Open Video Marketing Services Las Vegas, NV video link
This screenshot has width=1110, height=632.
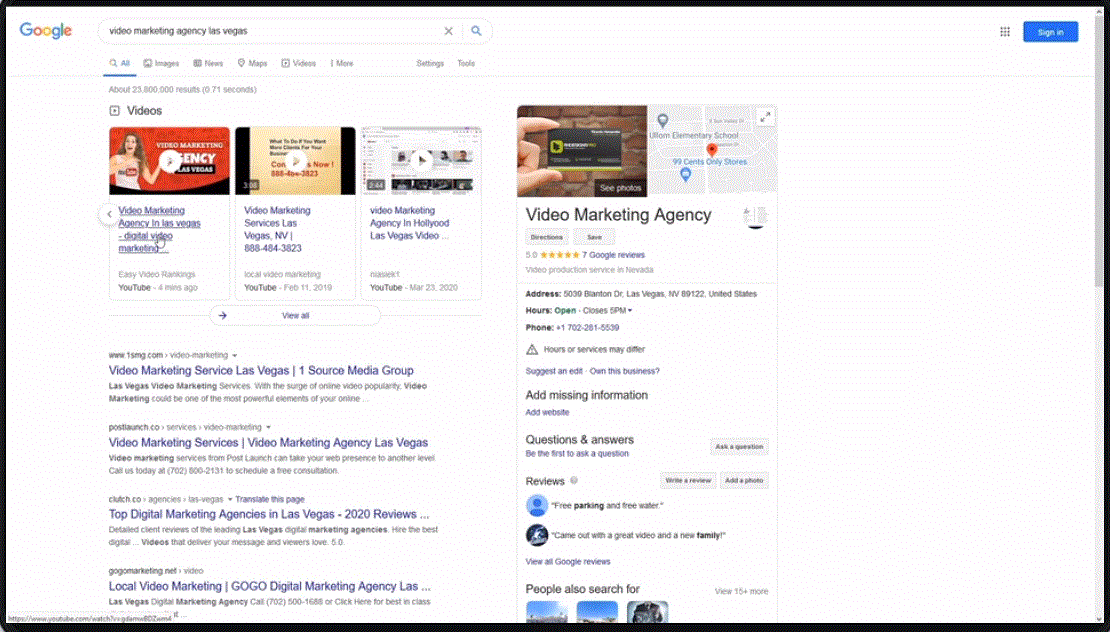coord(278,229)
